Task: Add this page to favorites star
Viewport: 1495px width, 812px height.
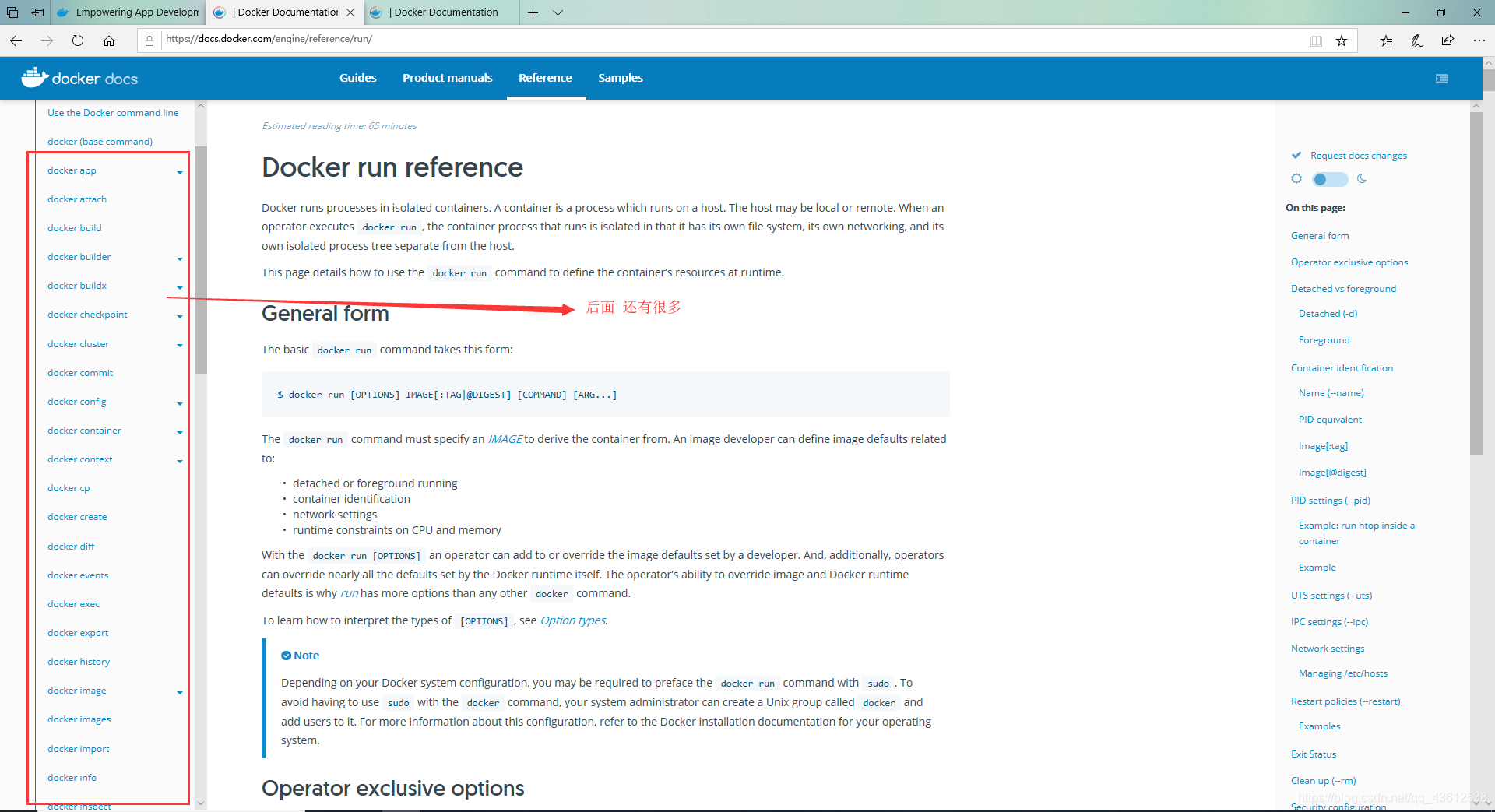Action: tap(1342, 40)
